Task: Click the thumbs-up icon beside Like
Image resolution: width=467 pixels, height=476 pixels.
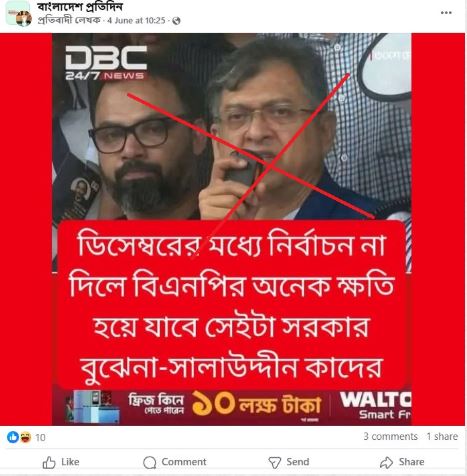Action: (49, 462)
